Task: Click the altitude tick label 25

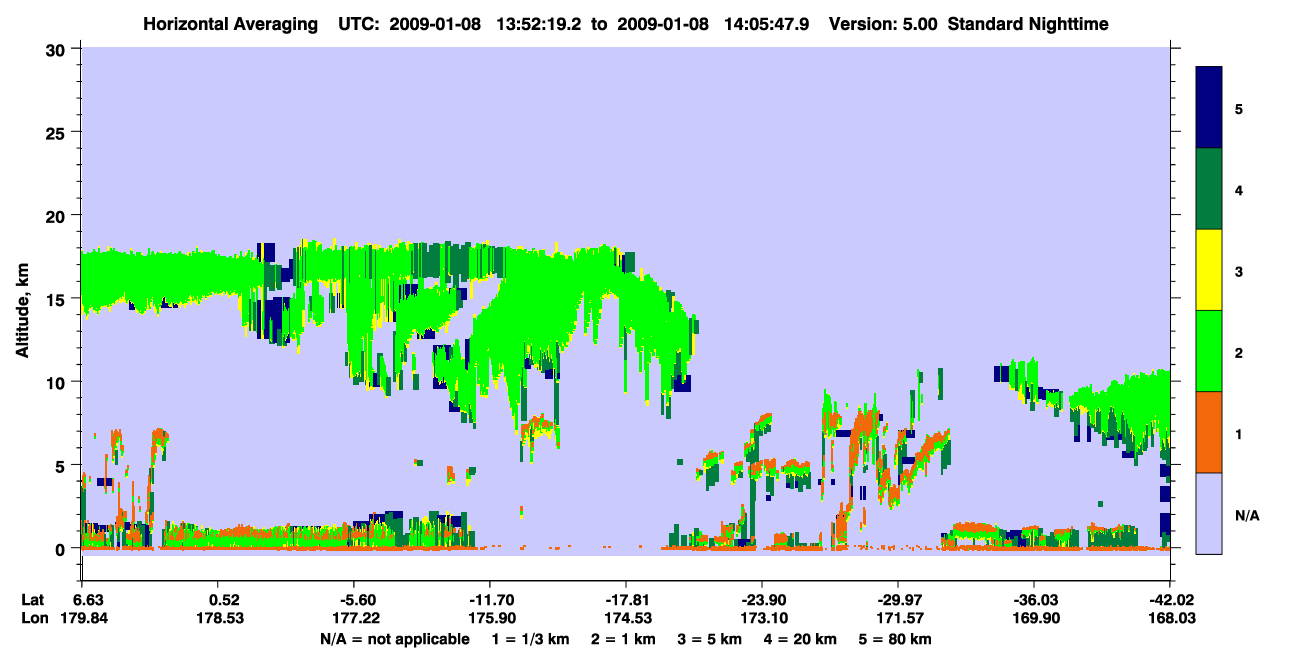Action: tap(58, 132)
